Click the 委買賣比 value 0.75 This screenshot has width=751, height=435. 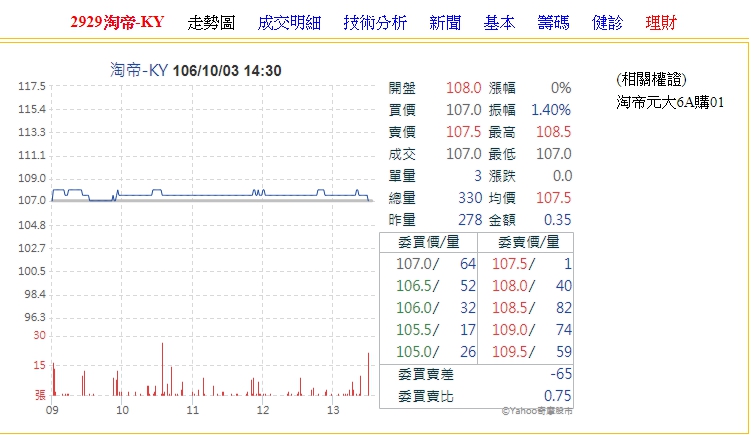[558, 396]
